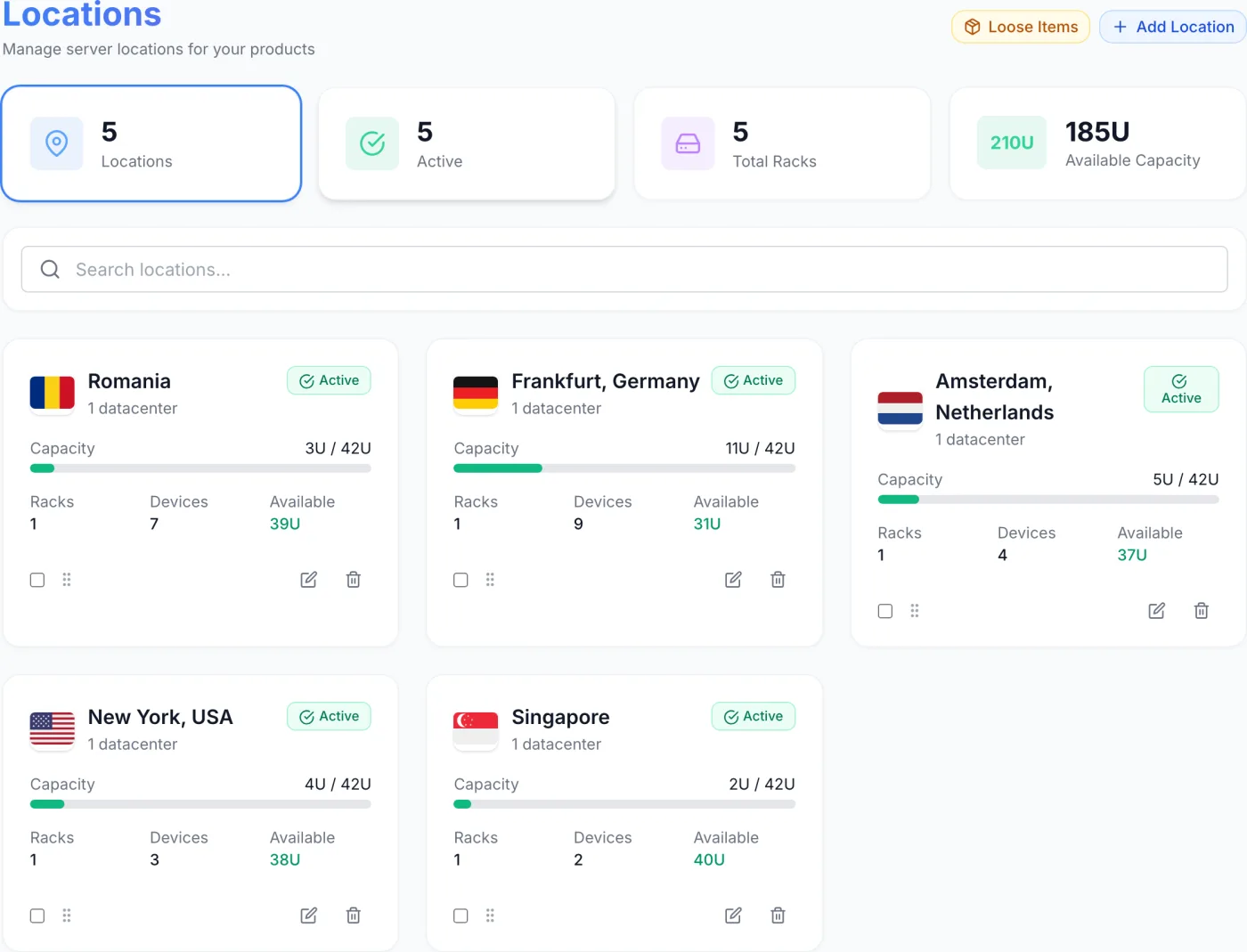Image resolution: width=1247 pixels, height=952 pixels.
Task: Edit the New York, USA location
Action: coord(309,915)
